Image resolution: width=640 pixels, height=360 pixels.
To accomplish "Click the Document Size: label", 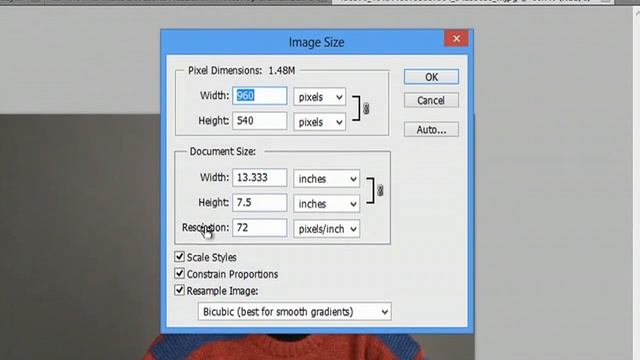I will pos(222,151).
